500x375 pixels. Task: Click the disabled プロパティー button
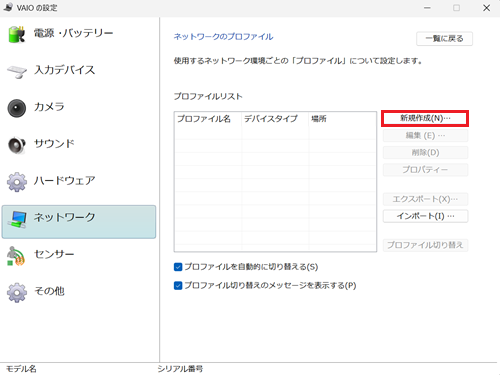point(425,170)
